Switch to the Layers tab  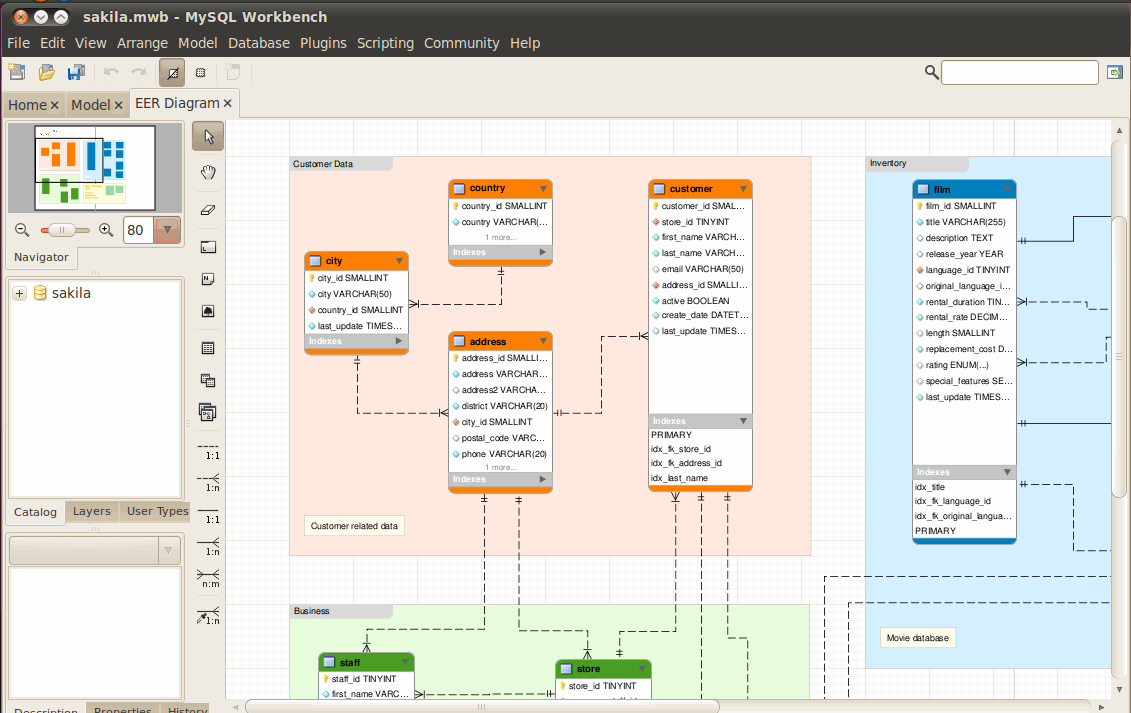click(x=92, y=511)
